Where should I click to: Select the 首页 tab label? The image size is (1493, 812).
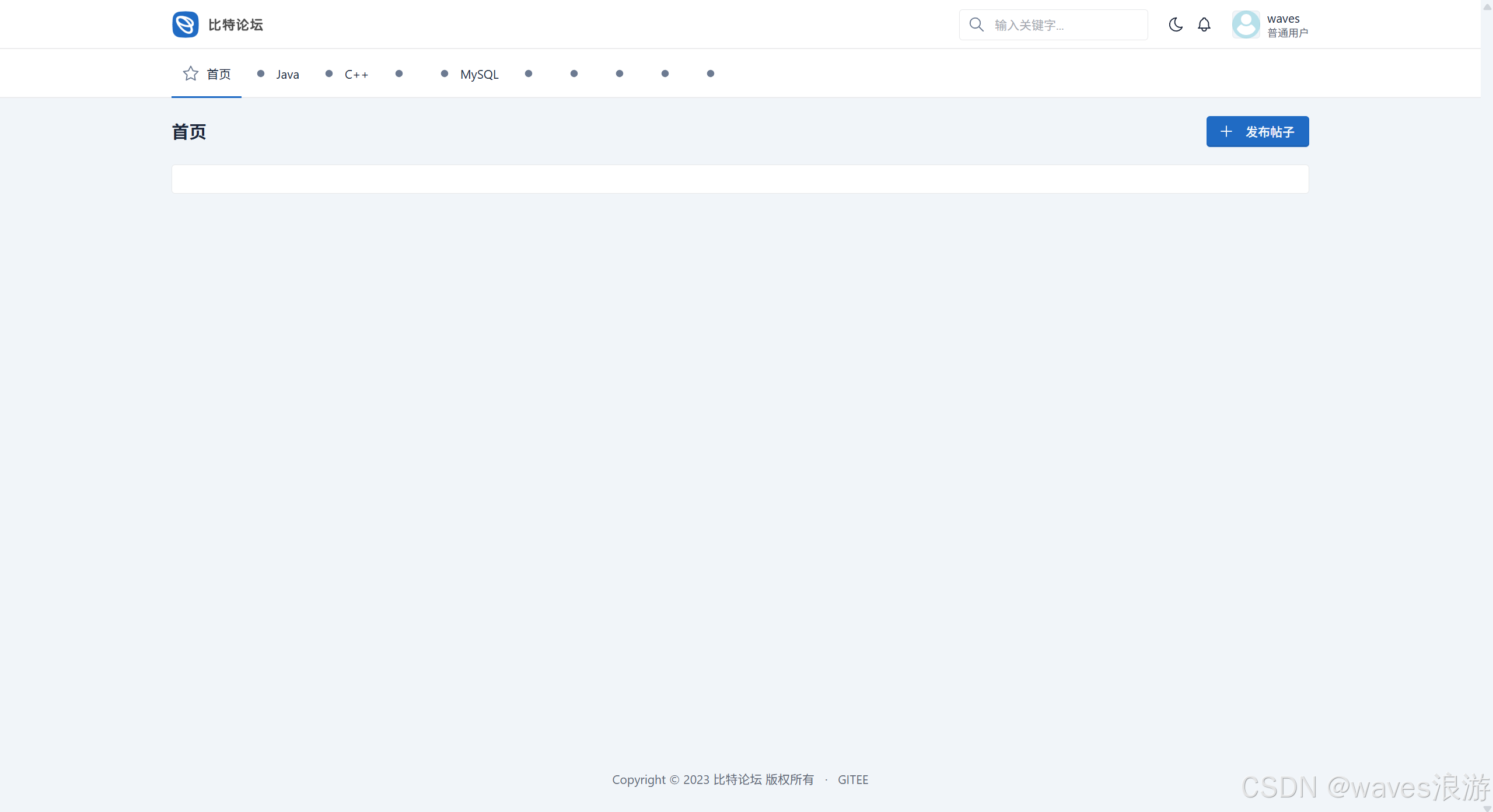219,74
